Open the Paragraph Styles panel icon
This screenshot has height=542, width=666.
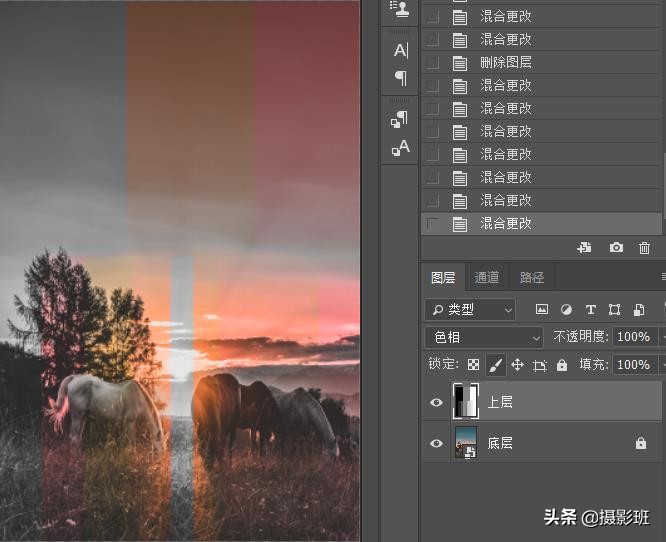(x=399, y=119)
